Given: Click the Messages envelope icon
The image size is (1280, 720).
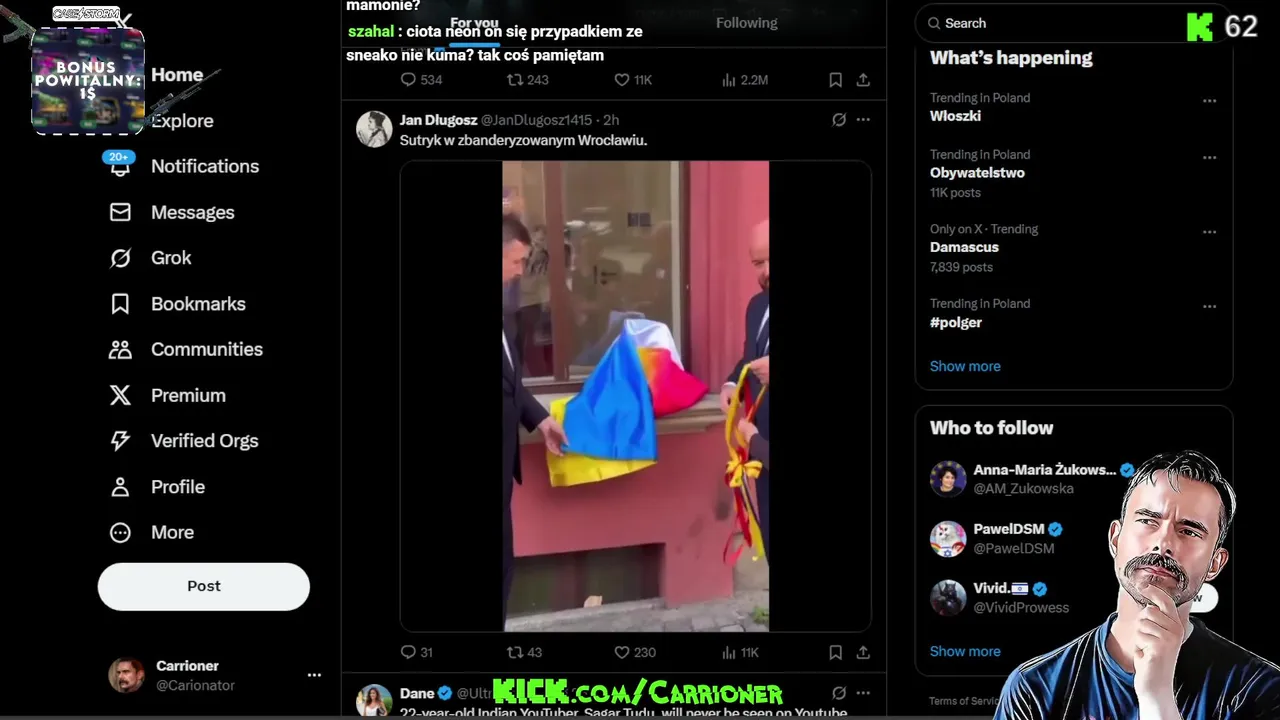Looking at the screenshot, I should point(120,212).
